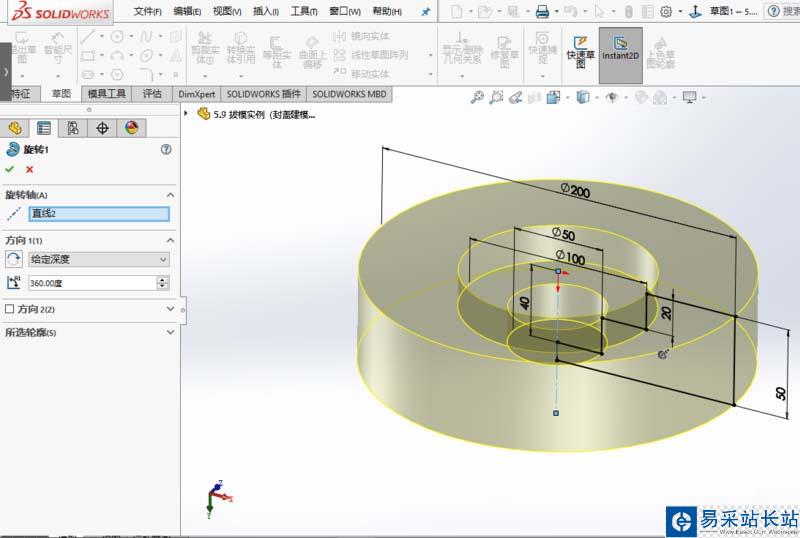800x538 pixels.
Task: Open the 给定深度 revolve type dropdown
Action: click(99, 259)
